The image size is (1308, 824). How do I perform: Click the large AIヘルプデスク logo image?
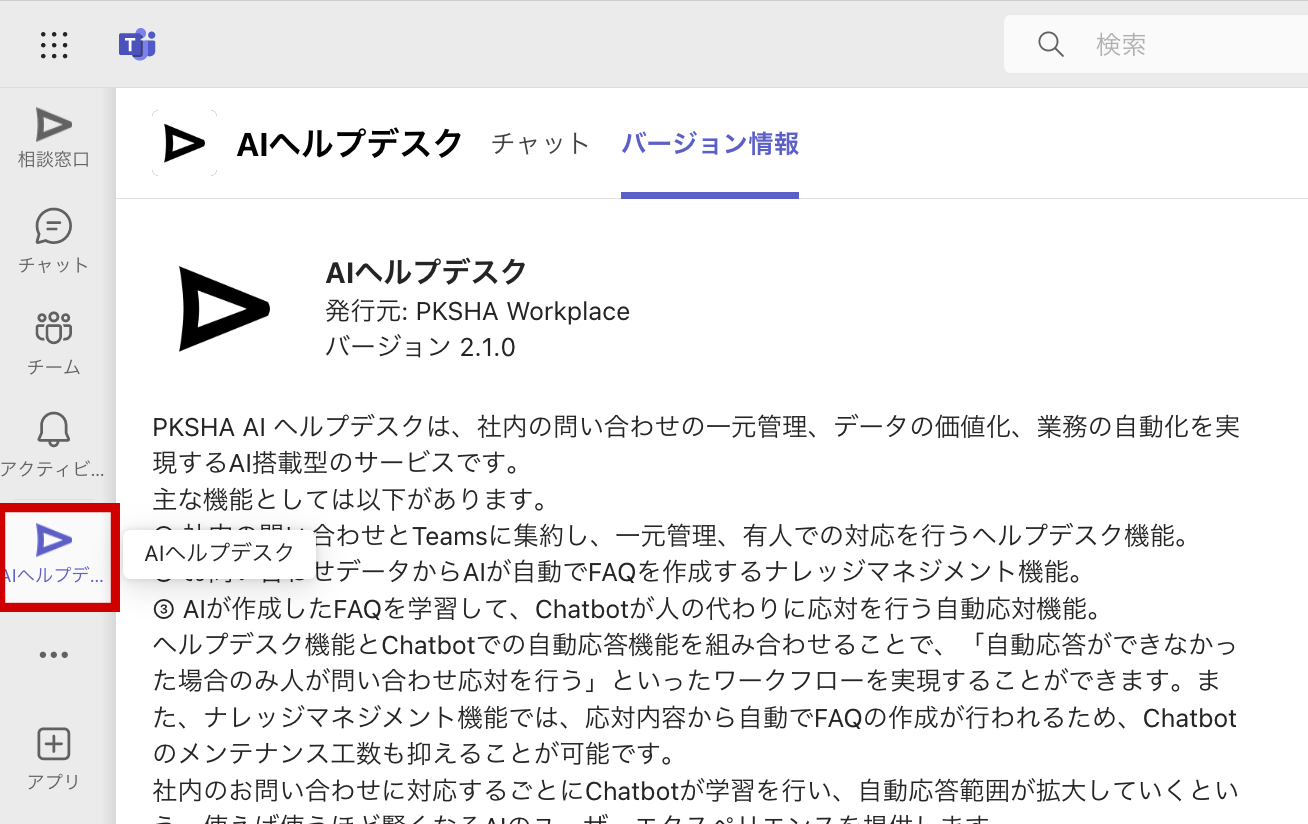point(223,309)
